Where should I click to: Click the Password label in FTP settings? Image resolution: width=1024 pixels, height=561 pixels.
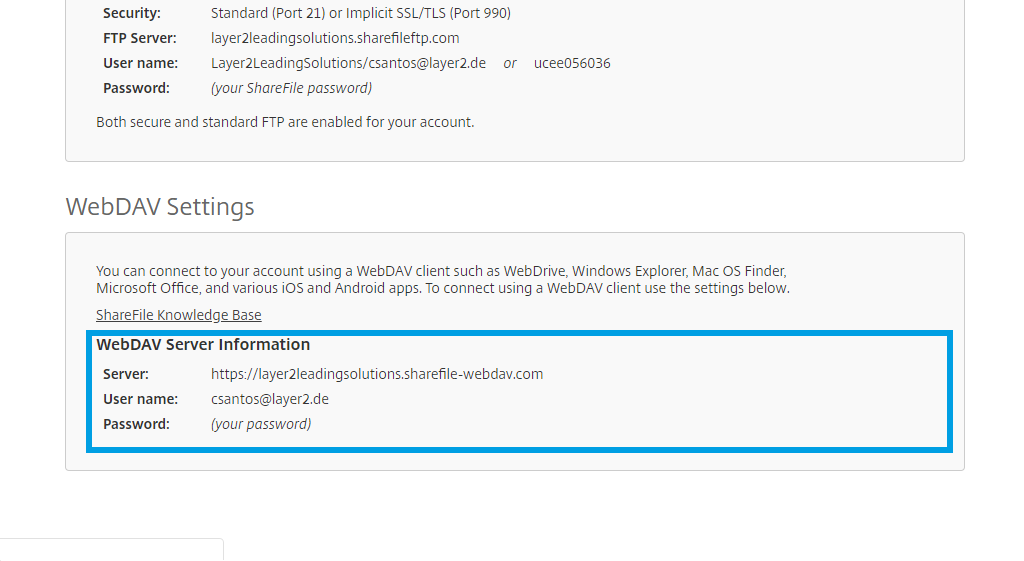[x=136, y=88]
